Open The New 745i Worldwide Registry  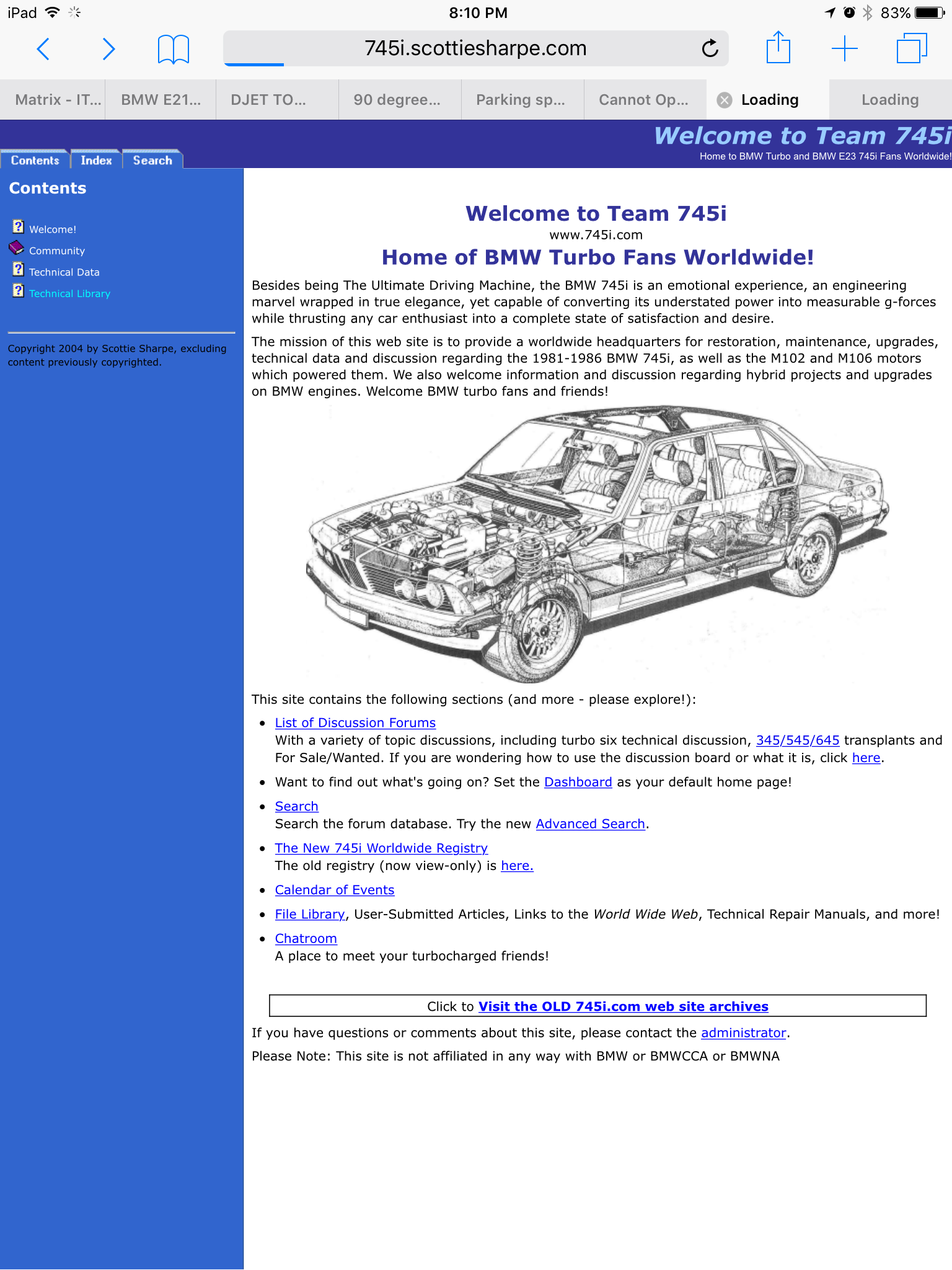(x=381, y=848)
